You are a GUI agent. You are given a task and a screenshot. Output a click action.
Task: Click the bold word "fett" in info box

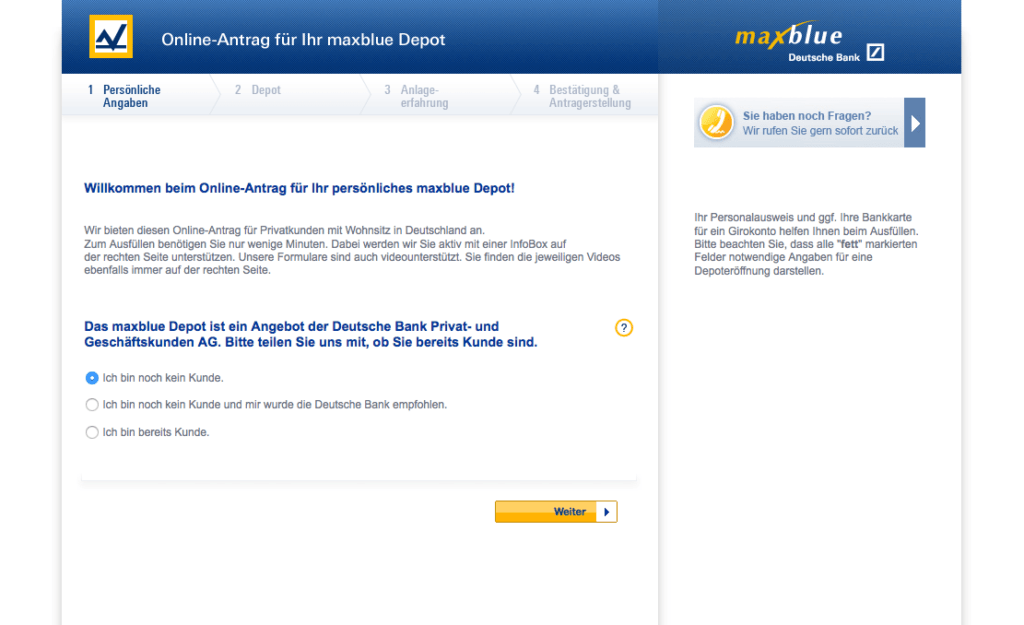point(849,244)
